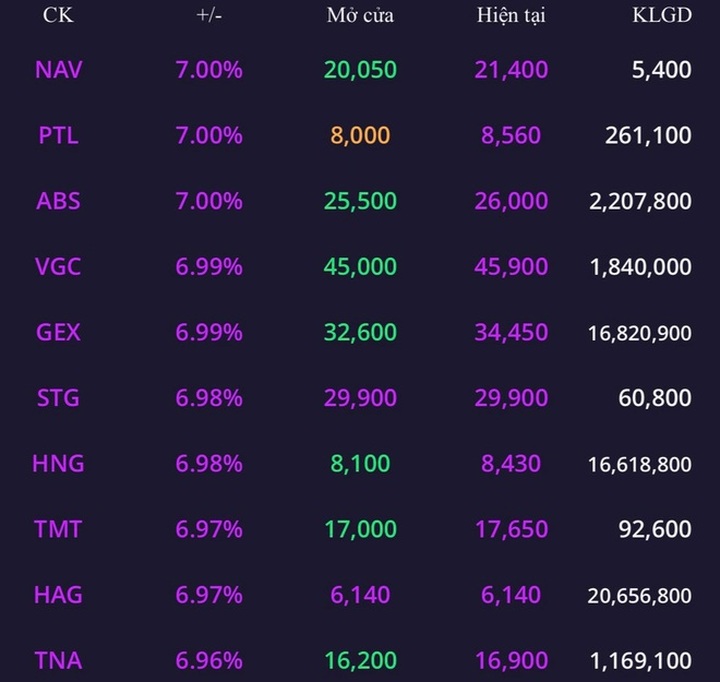Sort by the CK column header

click(x=57, y=16)
